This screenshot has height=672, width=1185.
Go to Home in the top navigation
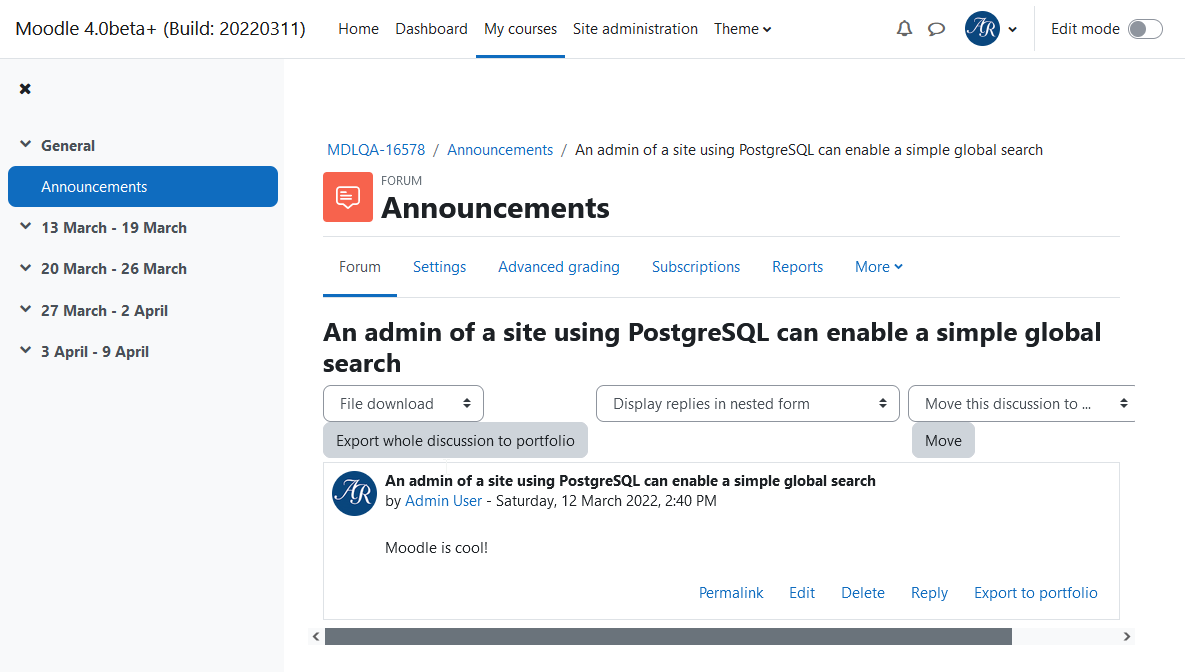(x=358, y=29)
